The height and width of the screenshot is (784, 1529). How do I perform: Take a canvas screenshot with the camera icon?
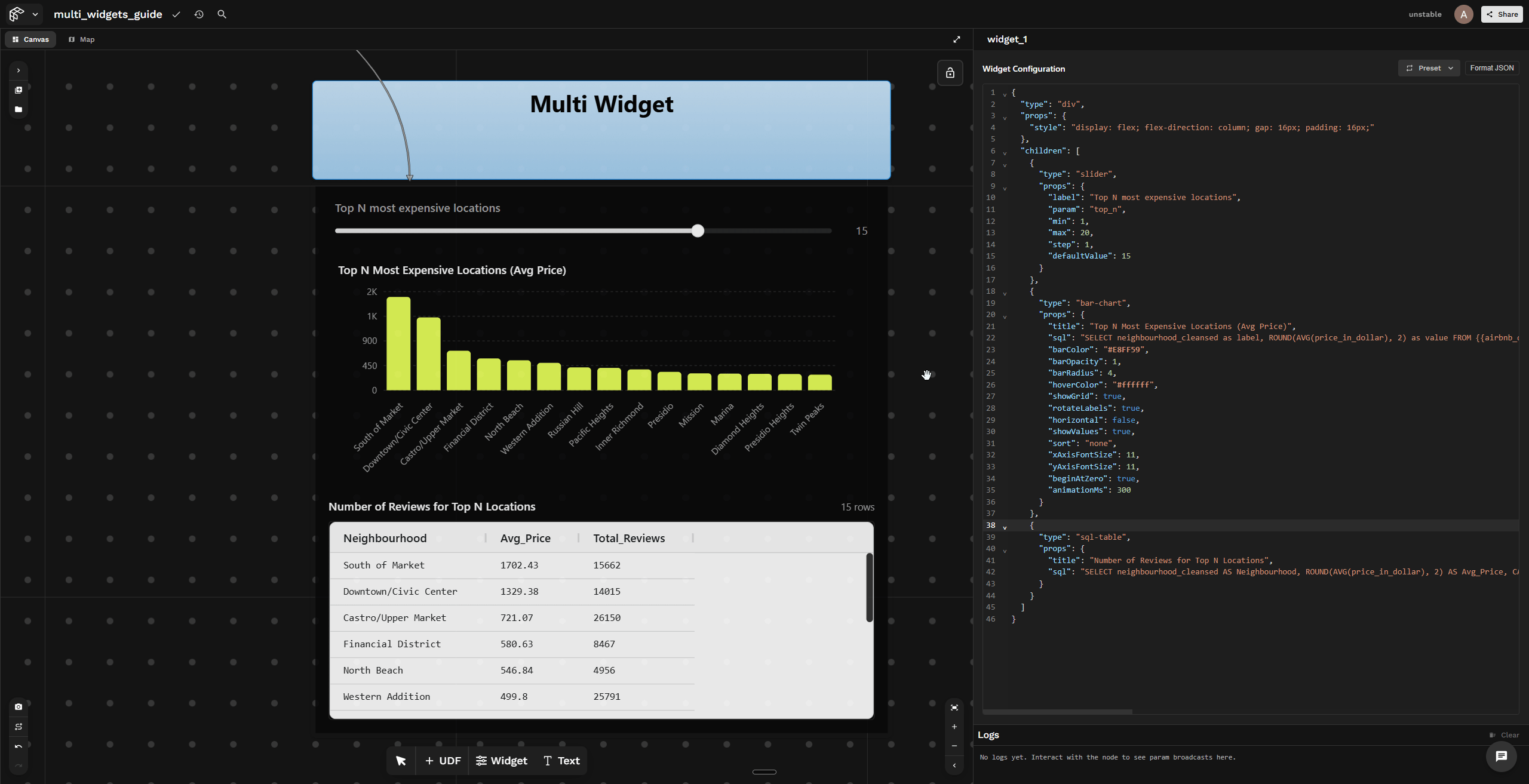(x=19, y=707)
